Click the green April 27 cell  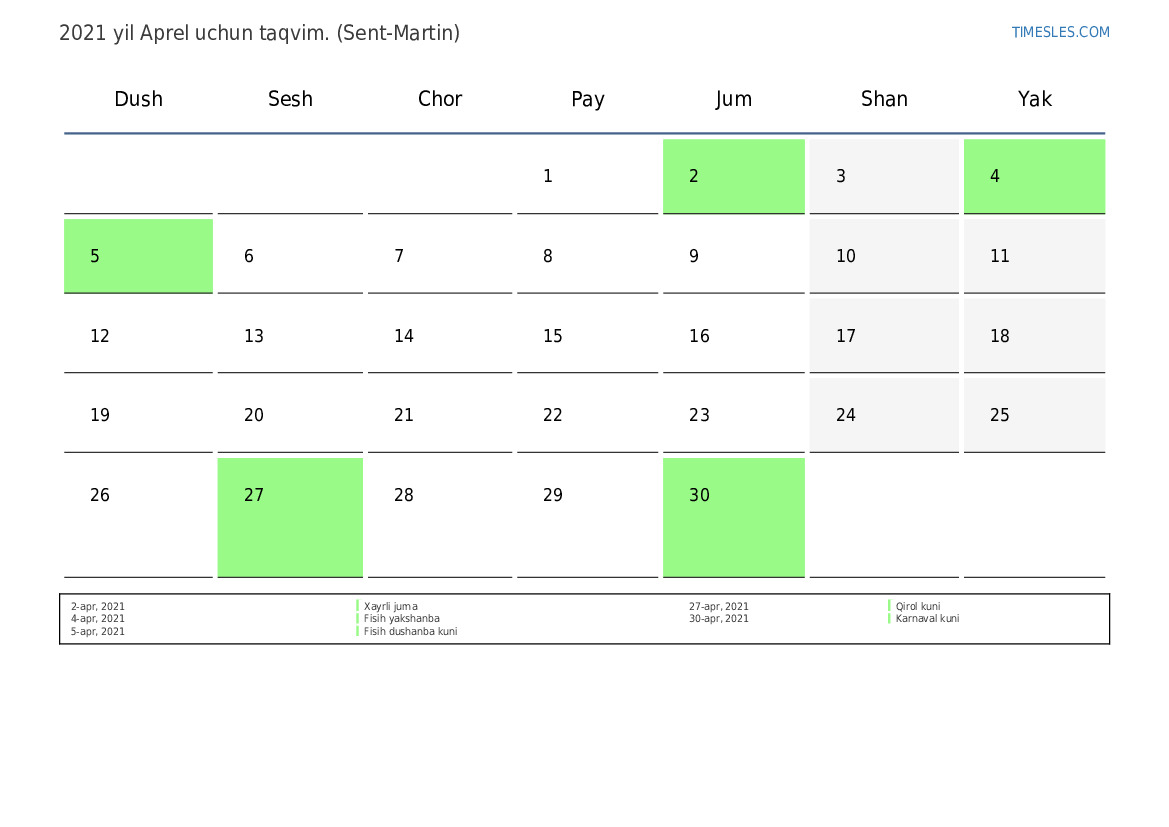[290, 516]
